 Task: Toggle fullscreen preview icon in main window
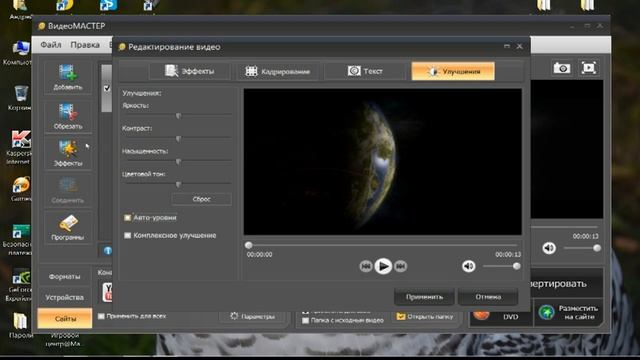pos(589,68)
